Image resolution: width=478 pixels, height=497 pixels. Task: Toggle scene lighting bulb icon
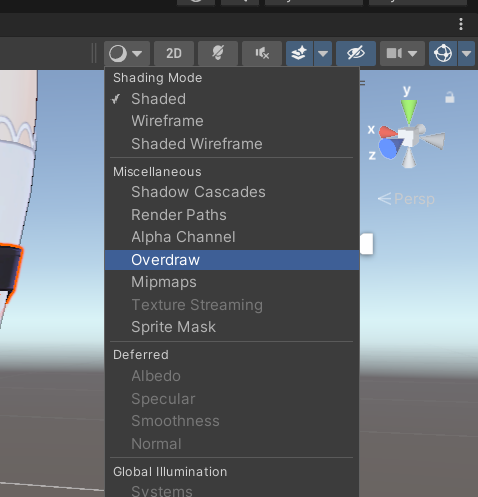pyautogui.click(x=218, y=53)
